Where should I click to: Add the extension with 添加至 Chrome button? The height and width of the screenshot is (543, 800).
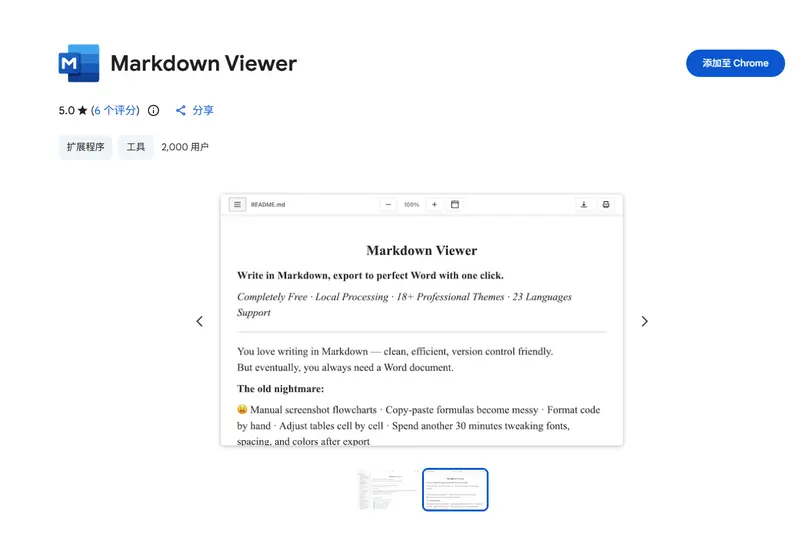pos(735,63)
